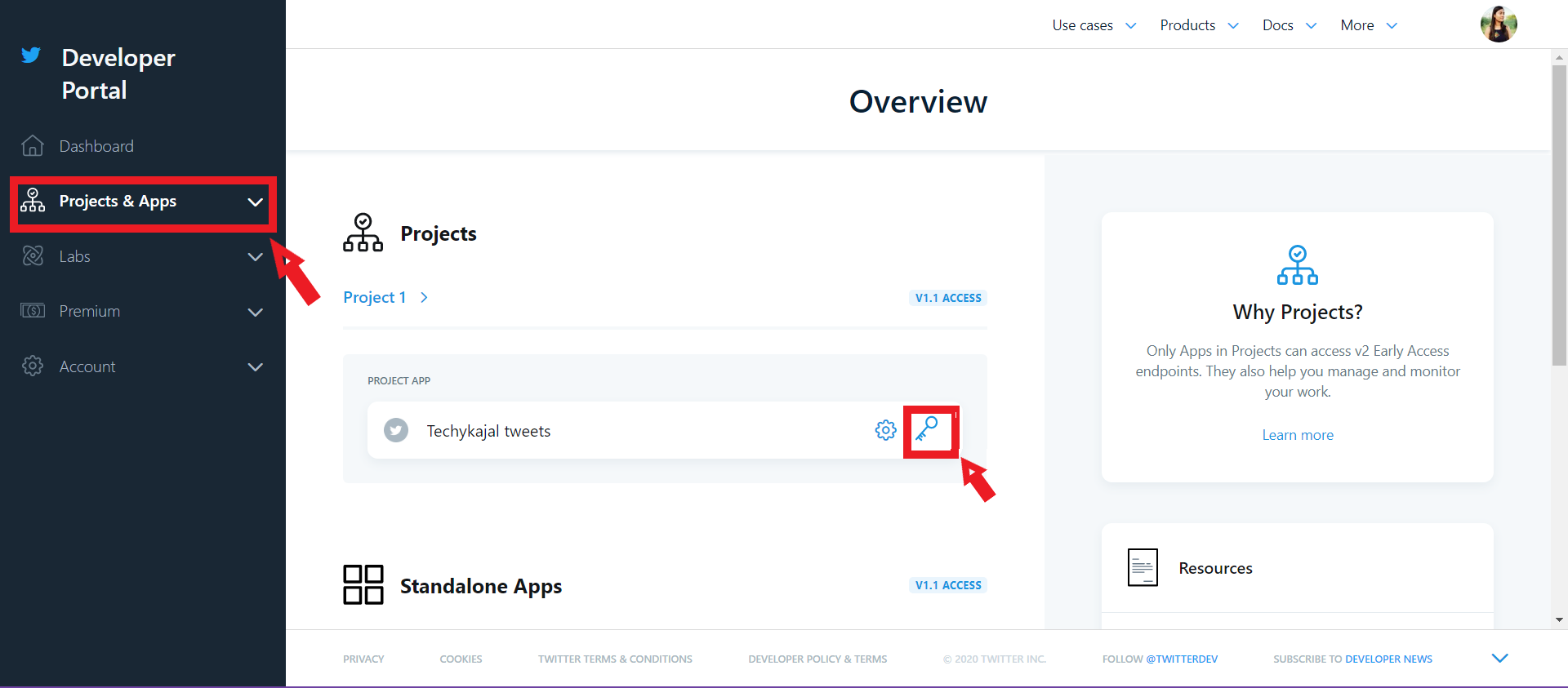Open Techykajal tweets app settings gear
Screen dimensions: 1568x688
click(x=886, y=430)
